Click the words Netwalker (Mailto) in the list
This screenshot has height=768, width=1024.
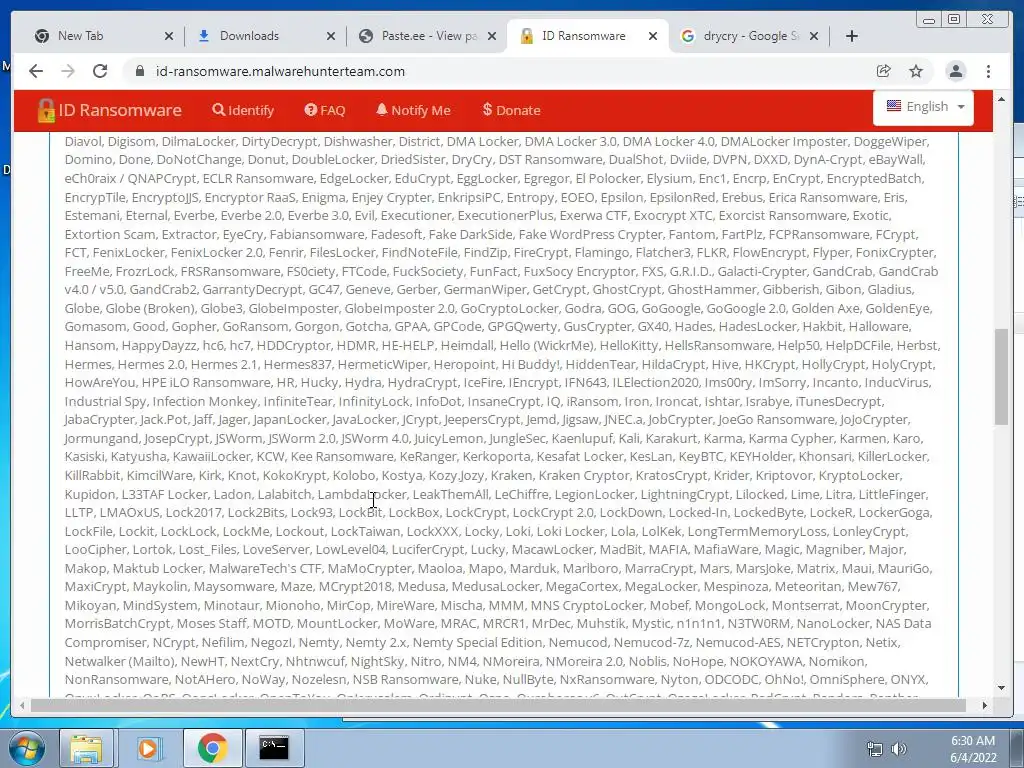pyautogui.click(x=120, y=661)
